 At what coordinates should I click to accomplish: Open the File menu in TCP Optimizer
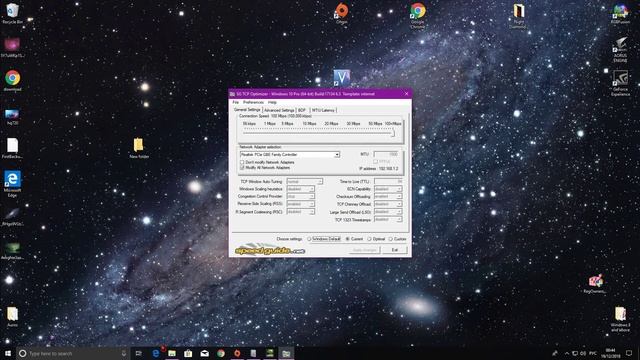coord(236,102)
